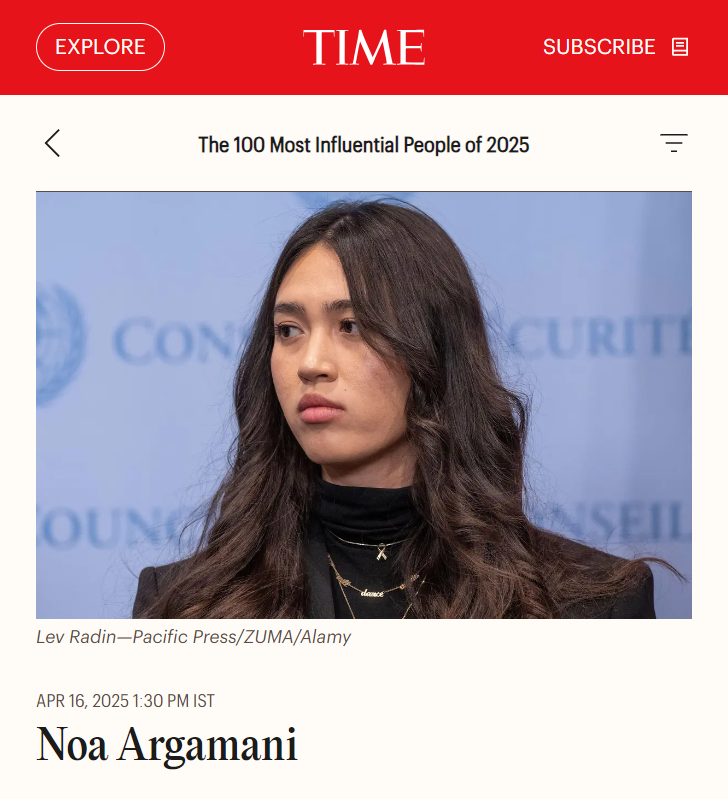Click the APR 16, 2025 publication date
Image resolution: width=728 pixels, height=799 pixels.
tap(82, 701)
